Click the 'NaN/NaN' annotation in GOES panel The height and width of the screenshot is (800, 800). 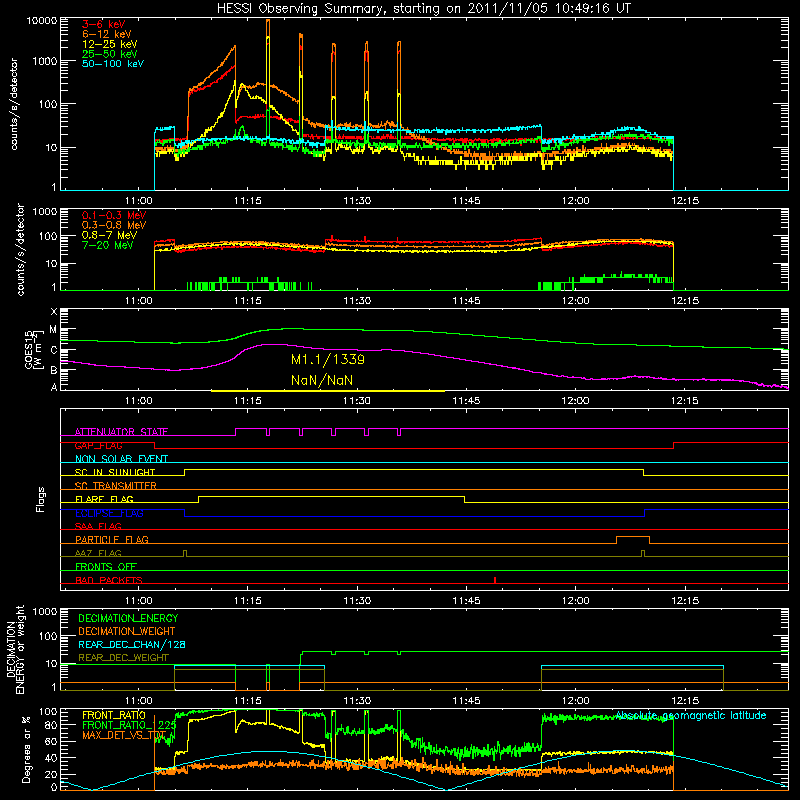(x=321, y=380)
